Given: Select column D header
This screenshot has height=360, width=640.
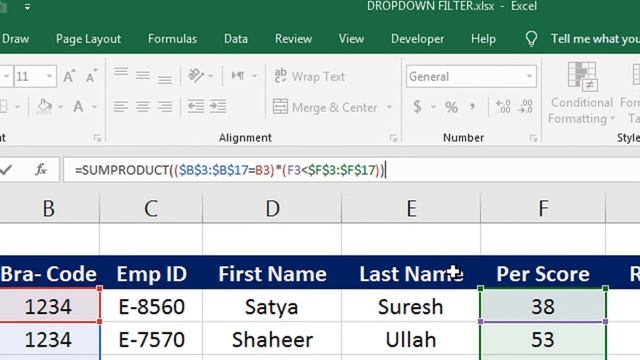Looking at the screenshot, I should click(x=272, y=208).
